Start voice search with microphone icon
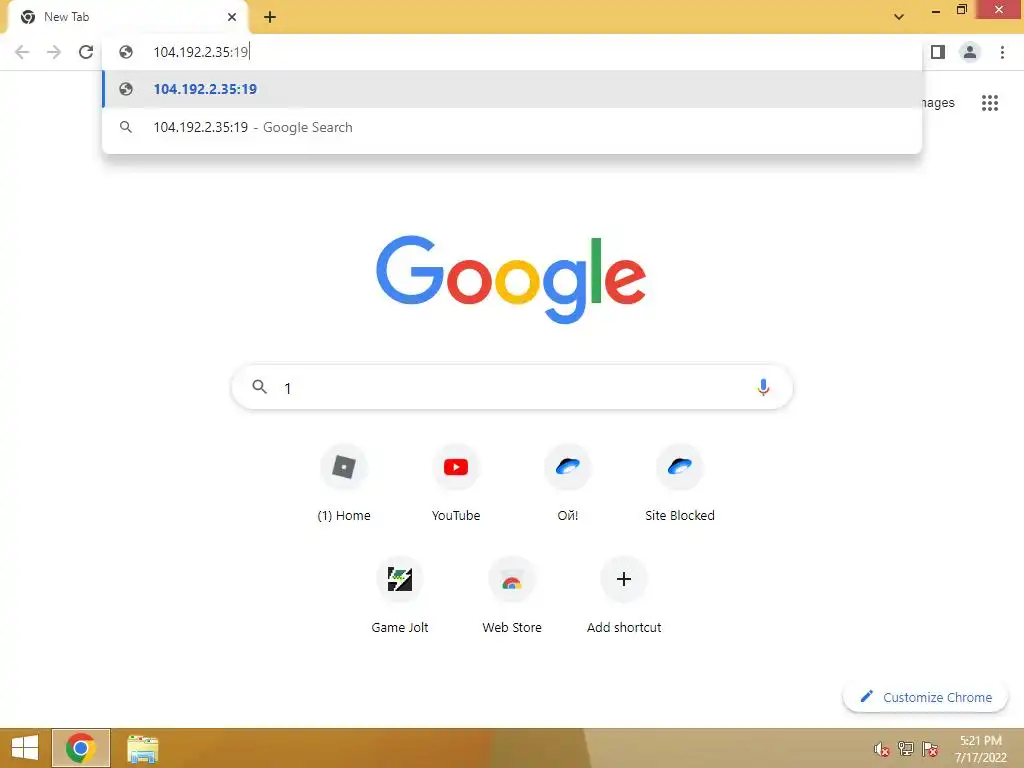 click(x=763, y=387)
